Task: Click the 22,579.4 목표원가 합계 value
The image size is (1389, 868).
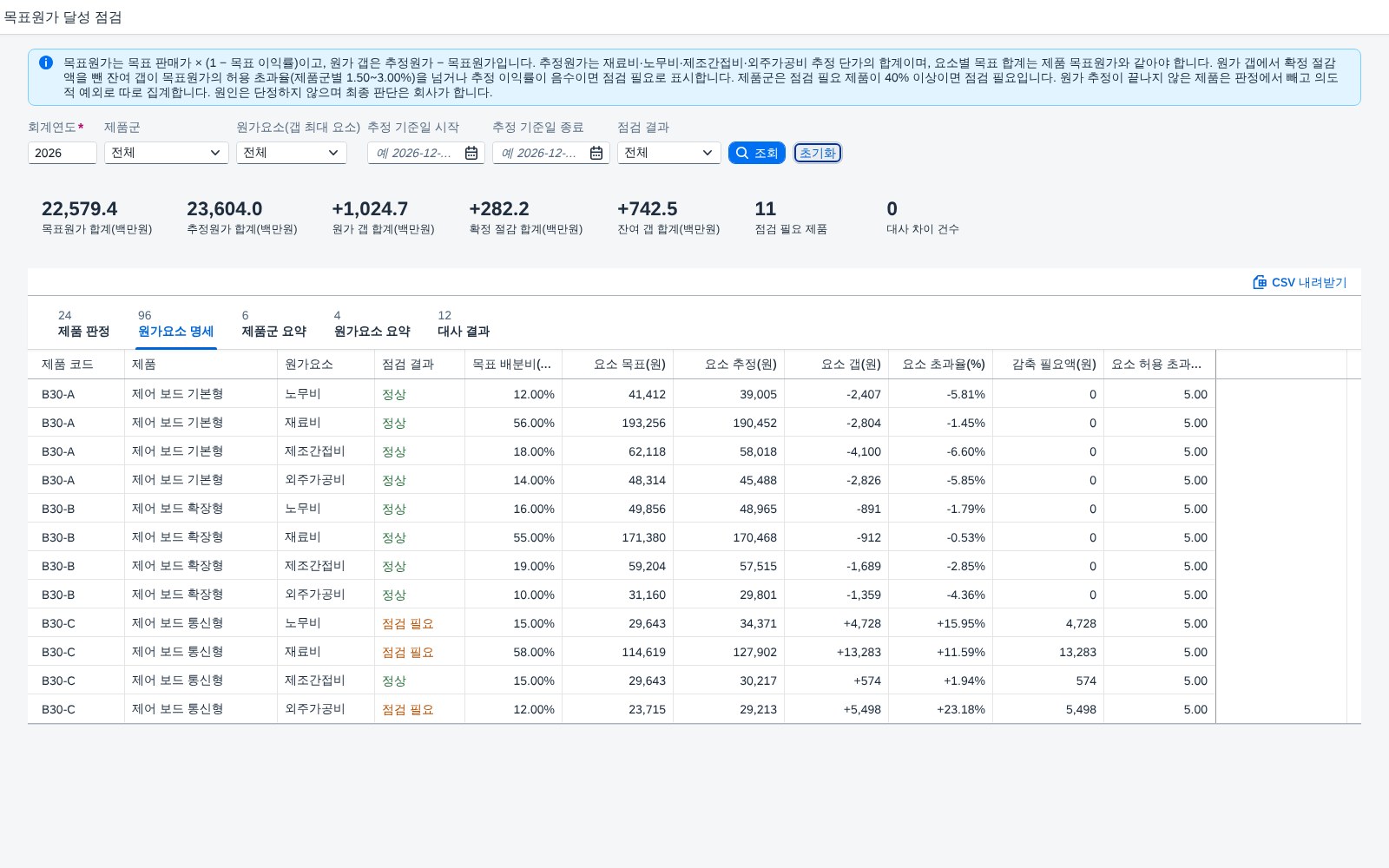Action: point(79,209)
